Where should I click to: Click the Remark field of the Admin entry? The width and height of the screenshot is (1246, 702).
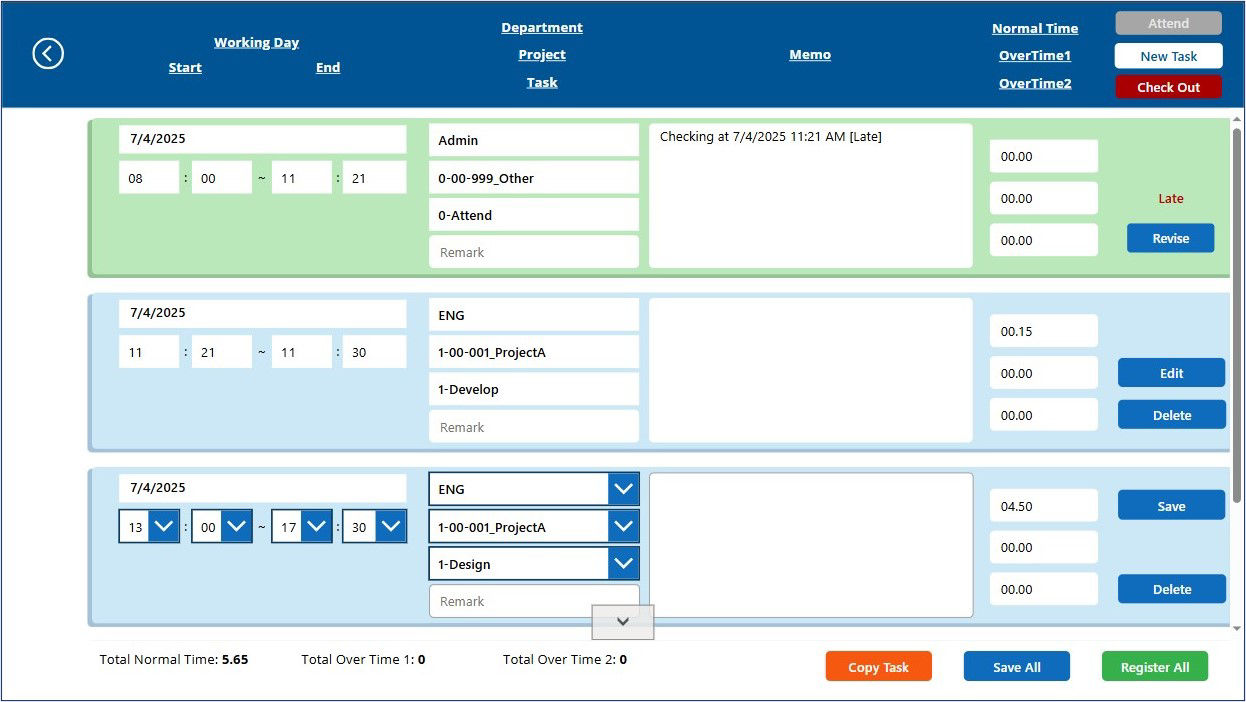[534, 252]
